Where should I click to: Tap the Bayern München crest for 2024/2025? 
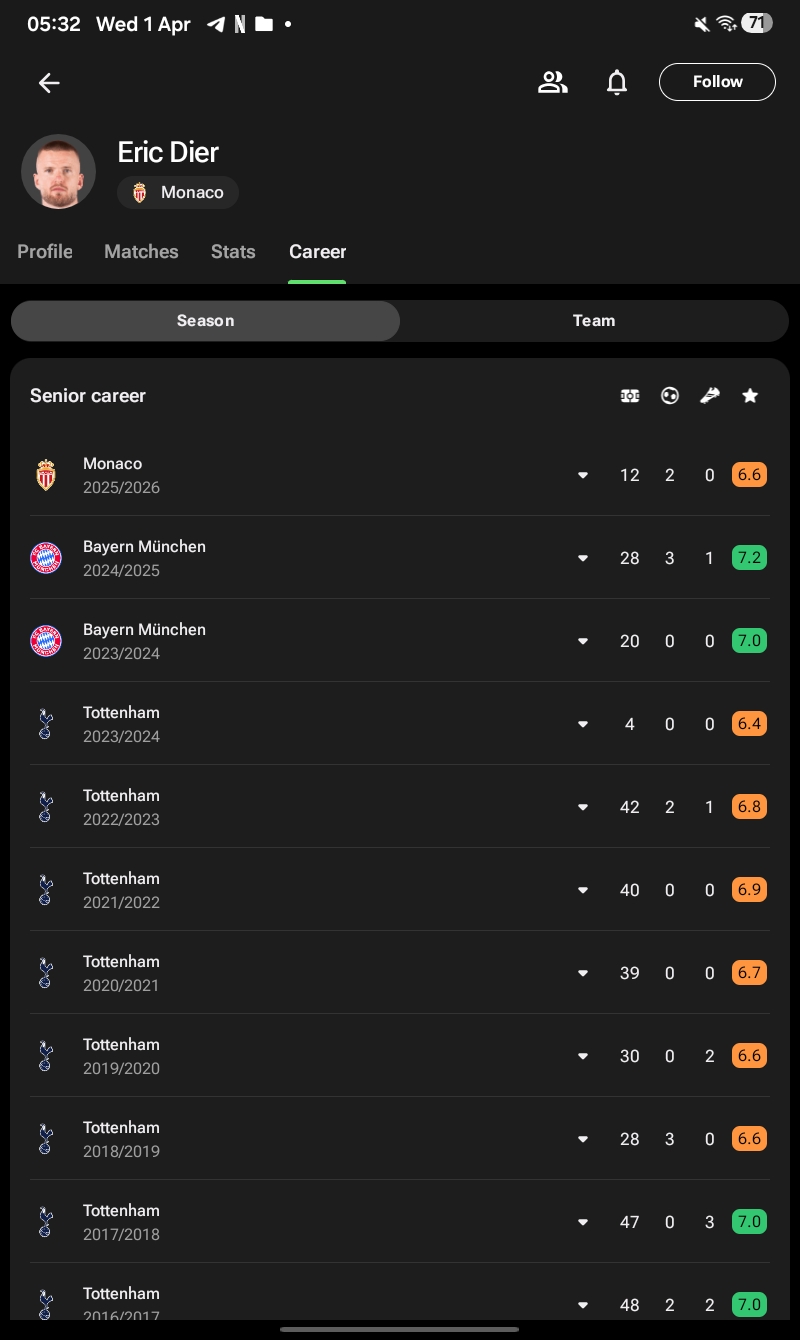46,558
